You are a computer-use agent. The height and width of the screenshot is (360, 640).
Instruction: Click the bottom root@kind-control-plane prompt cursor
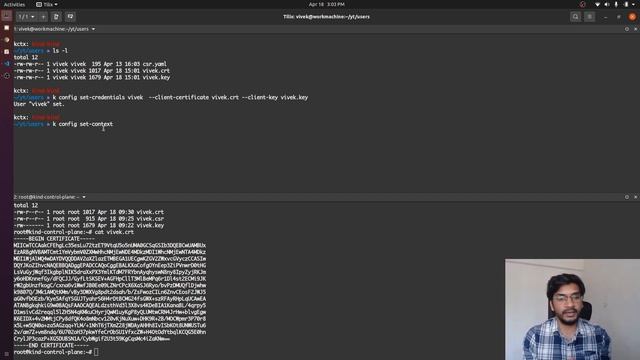96,352
